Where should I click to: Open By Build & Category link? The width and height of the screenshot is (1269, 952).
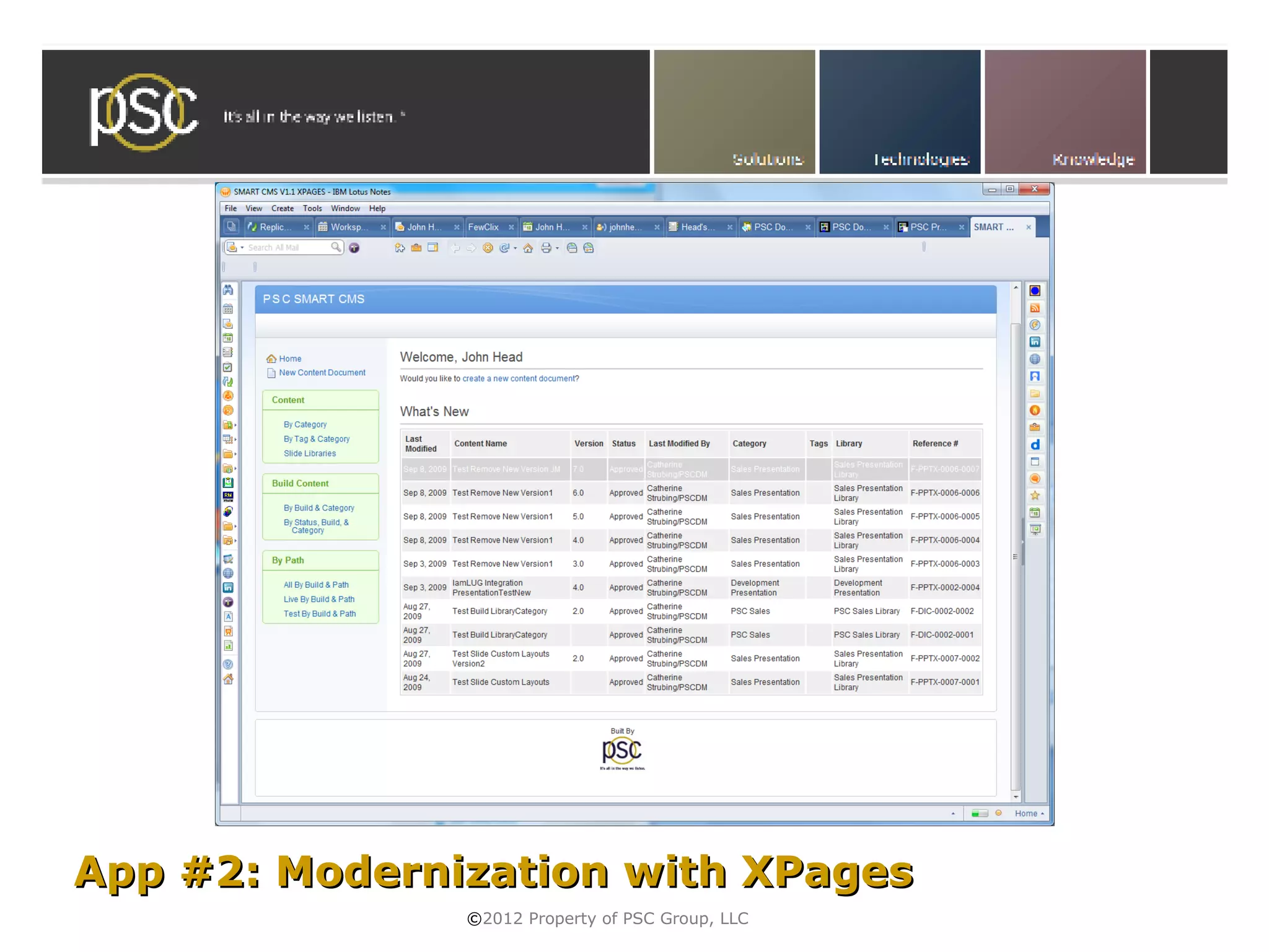tap(319, 508)
